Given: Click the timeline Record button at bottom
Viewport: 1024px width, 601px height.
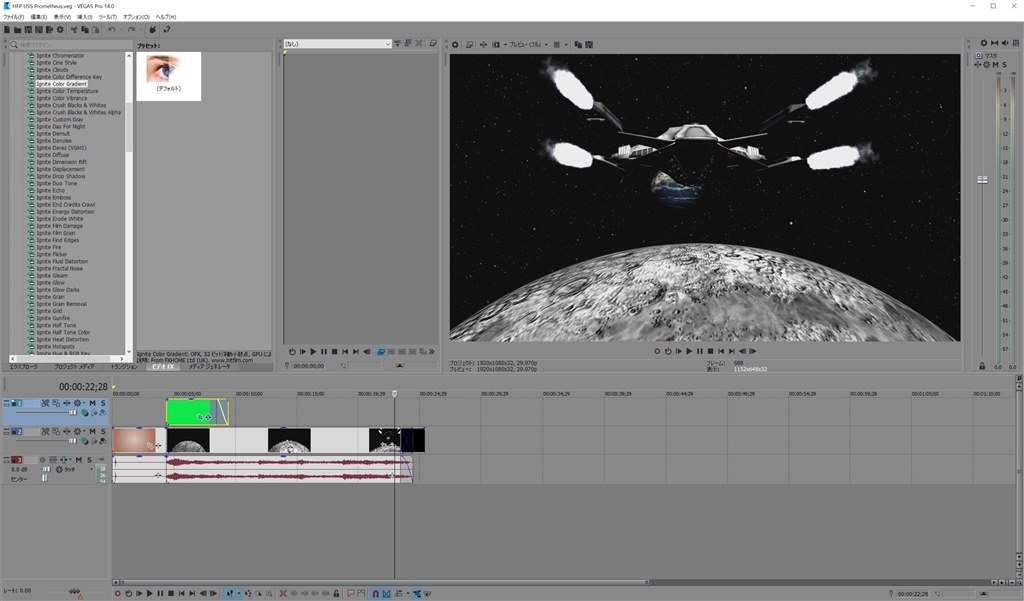Looking at the screenshot, I should [118, 593].
